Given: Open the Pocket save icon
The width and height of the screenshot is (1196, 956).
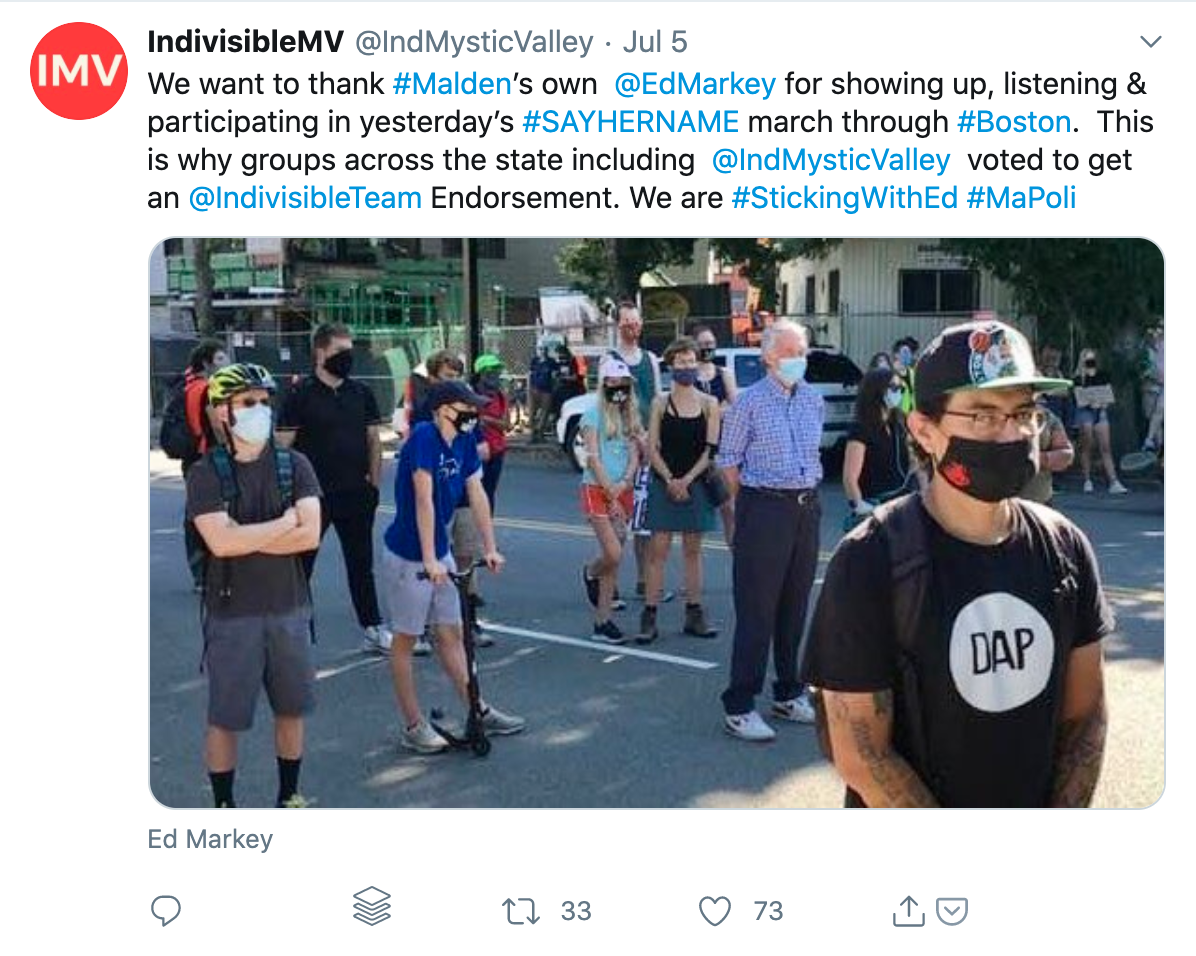Looking at the screenshot, I should (952, 911).
